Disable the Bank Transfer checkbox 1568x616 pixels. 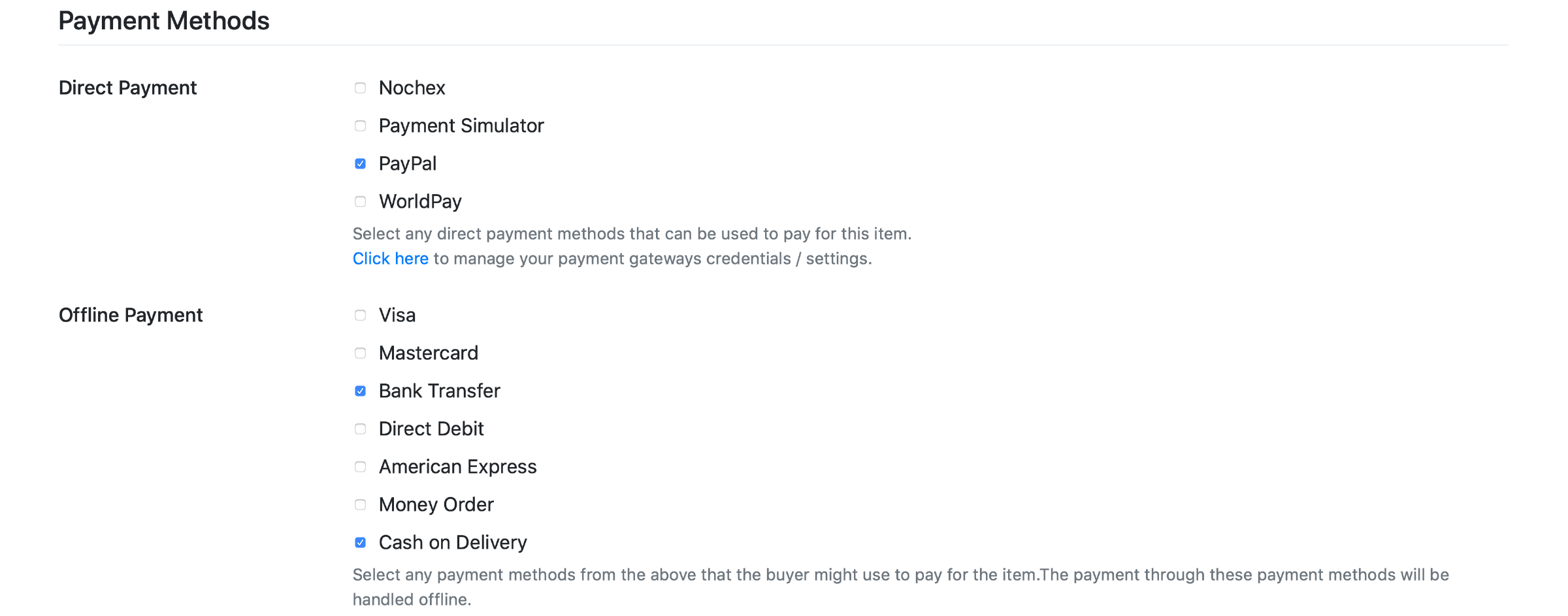(360, 391)
